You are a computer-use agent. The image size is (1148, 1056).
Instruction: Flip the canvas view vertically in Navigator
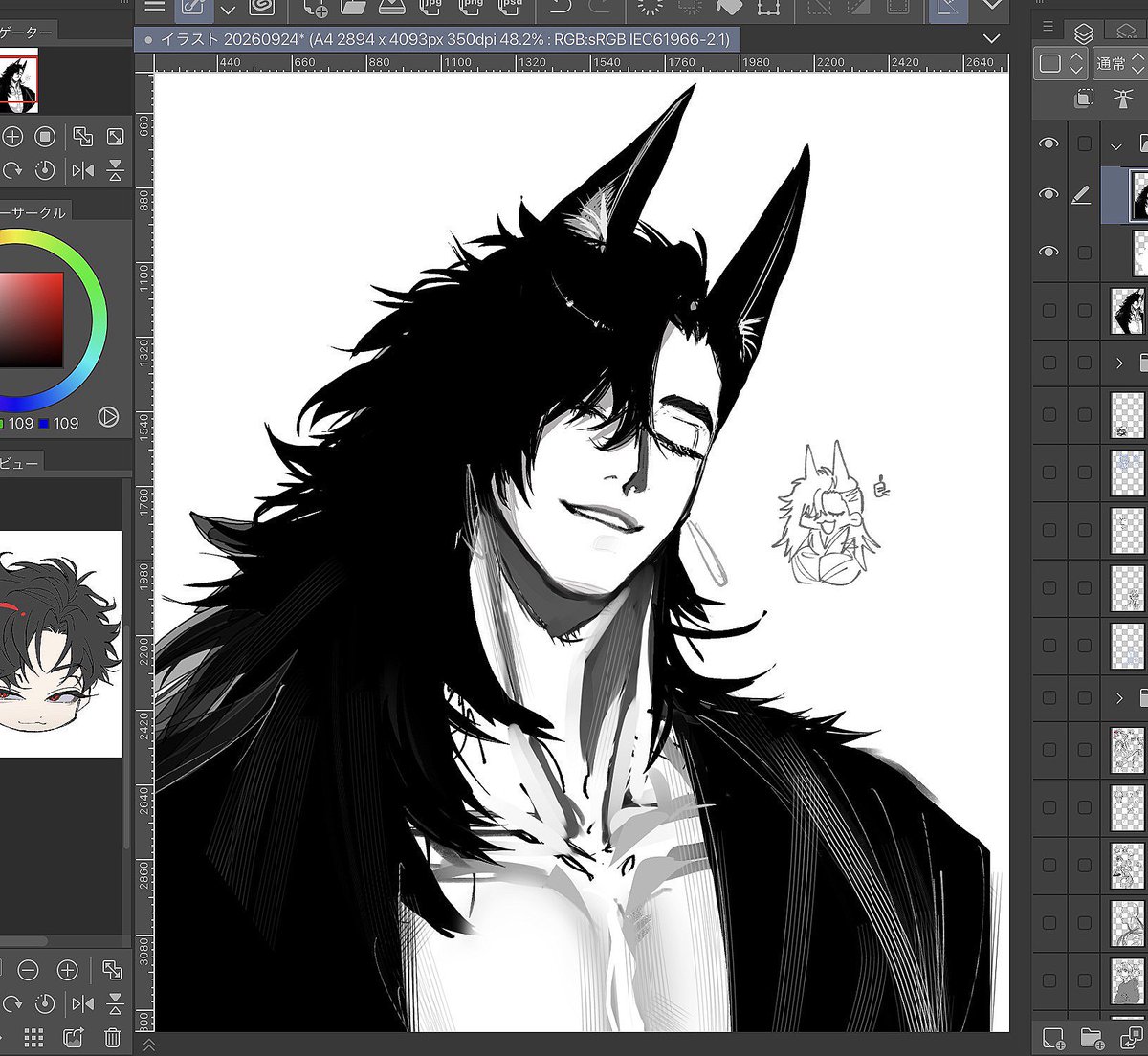coord(116,170)
